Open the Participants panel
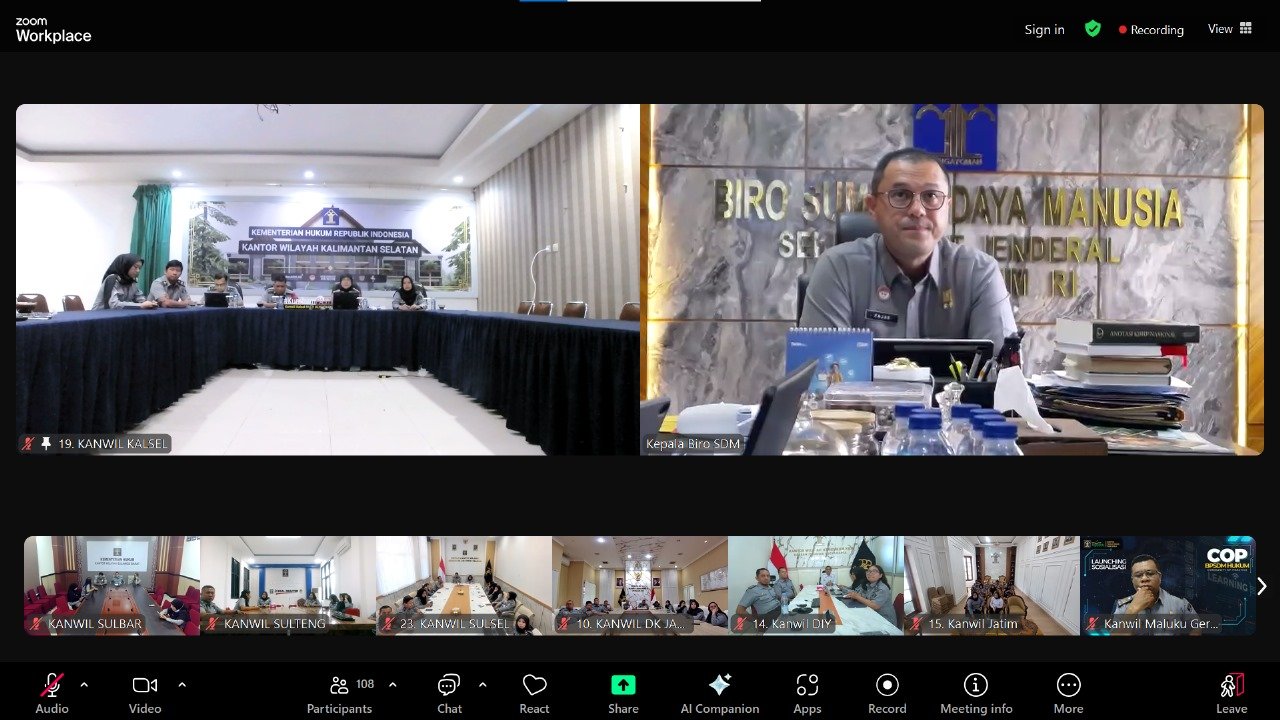Viewport: 1280px width, 720px height. (339, 692)
